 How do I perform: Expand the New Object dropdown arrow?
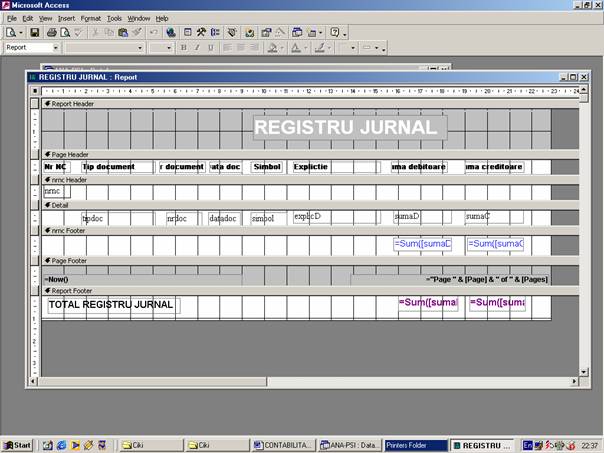(320, 33)
